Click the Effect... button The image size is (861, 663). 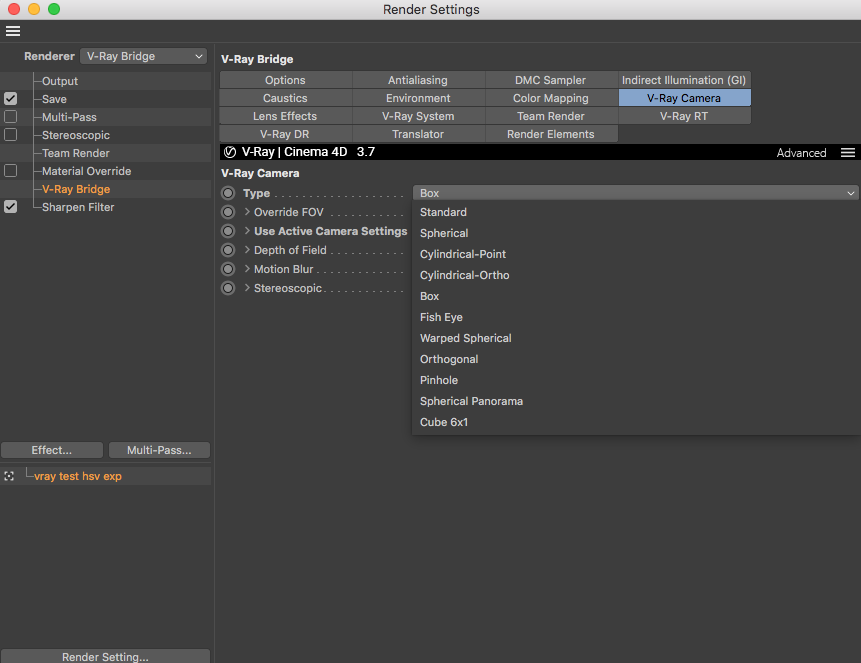(52, 450)
